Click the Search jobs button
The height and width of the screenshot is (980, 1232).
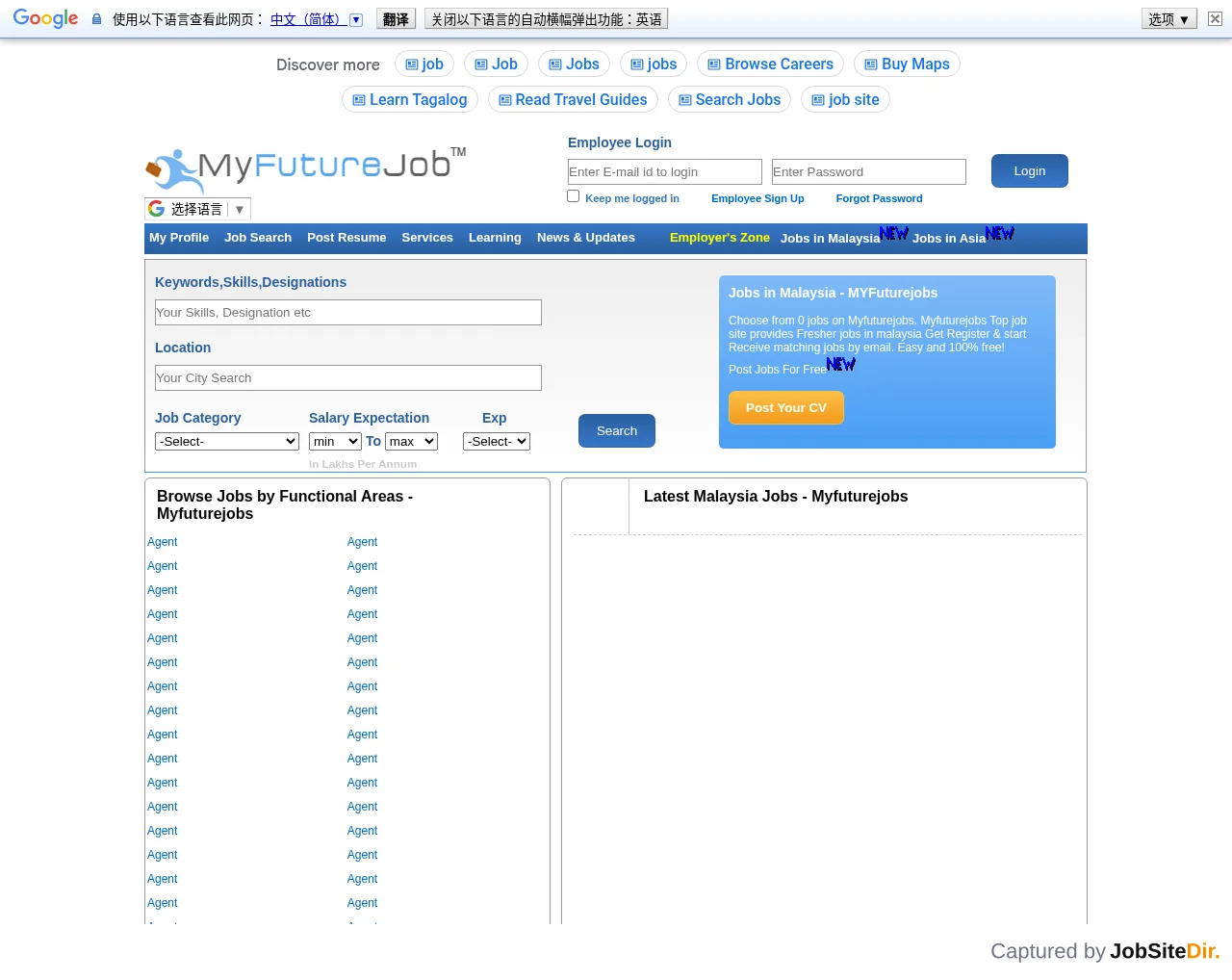point(617,431)
